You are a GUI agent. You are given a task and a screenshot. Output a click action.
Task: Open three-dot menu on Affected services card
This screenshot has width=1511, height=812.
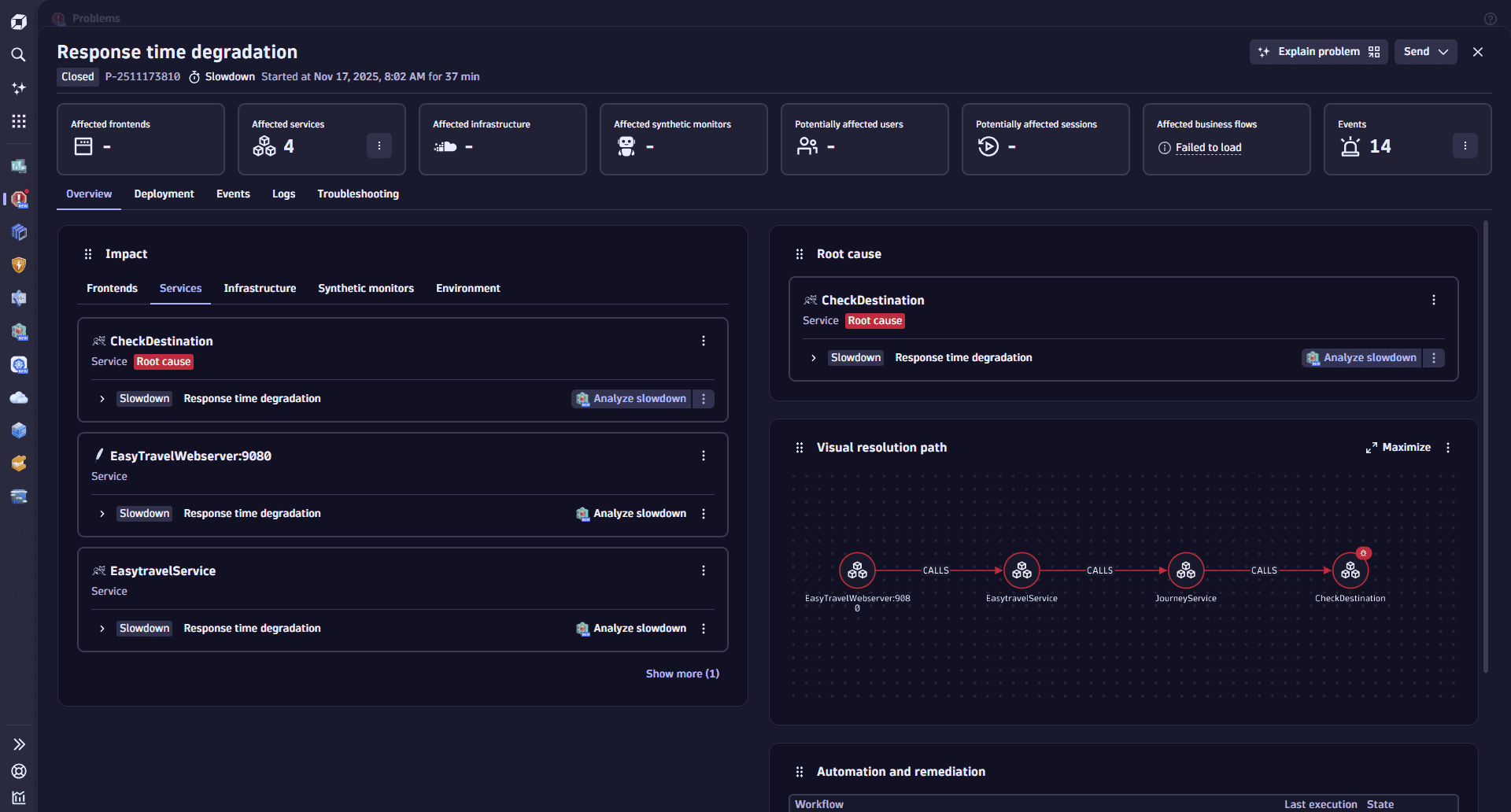coord(379,146)
